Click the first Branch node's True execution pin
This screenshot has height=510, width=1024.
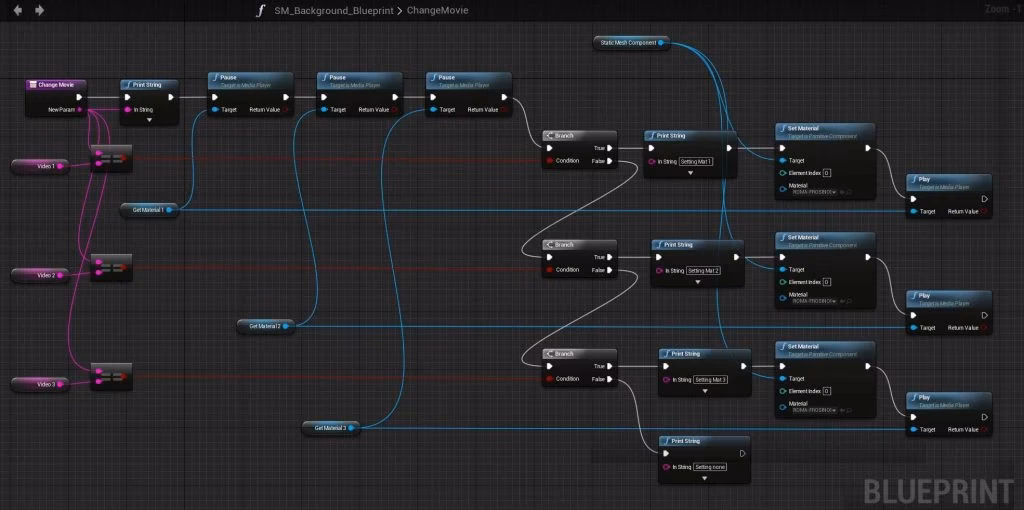608,148
